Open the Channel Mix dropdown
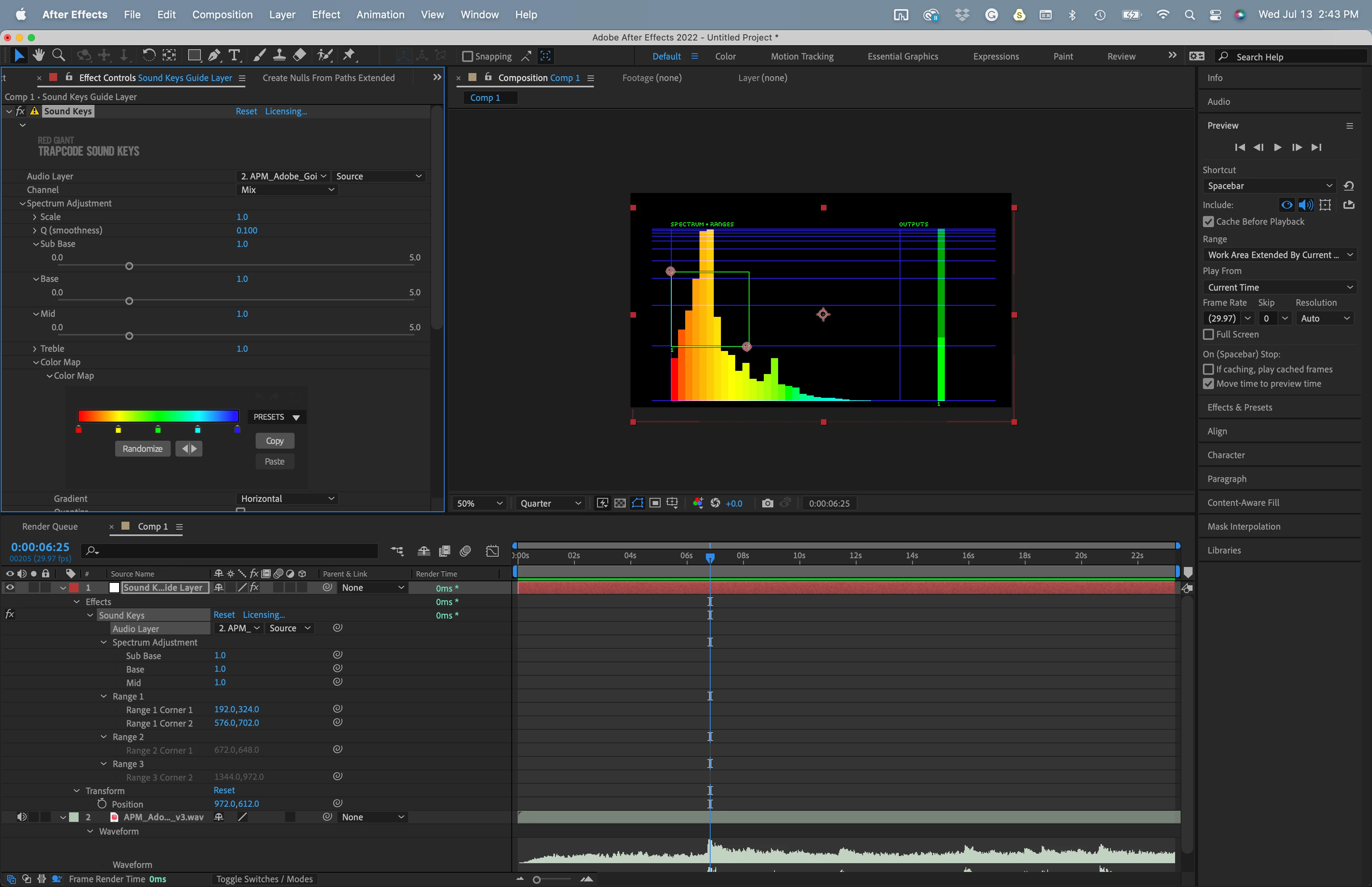Image resolution: width=1372 pixels, height=887 pixels. pos(286,190)
